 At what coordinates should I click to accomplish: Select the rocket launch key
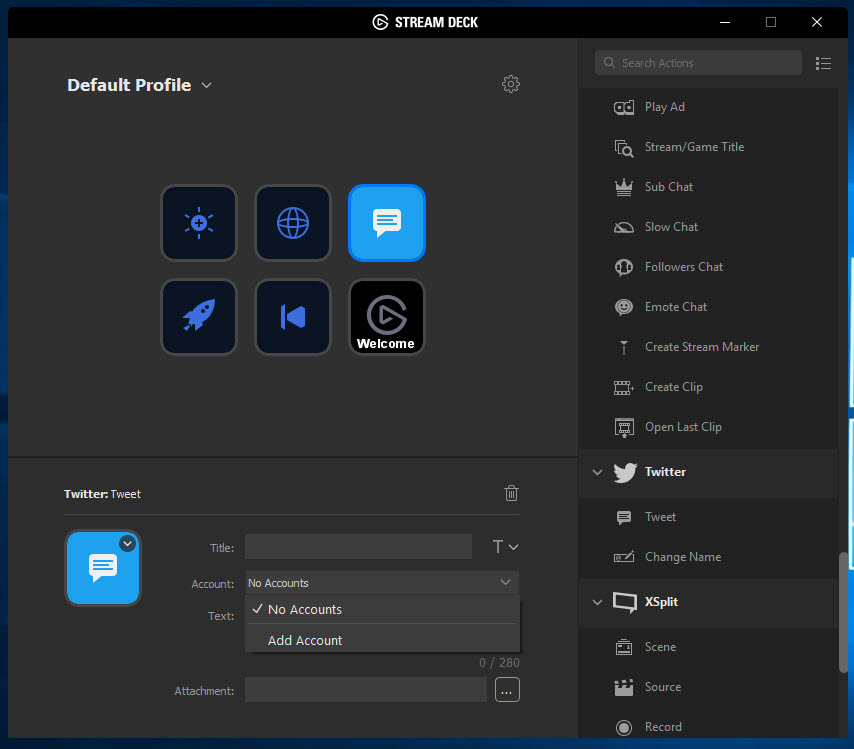[x=199, y=316]
